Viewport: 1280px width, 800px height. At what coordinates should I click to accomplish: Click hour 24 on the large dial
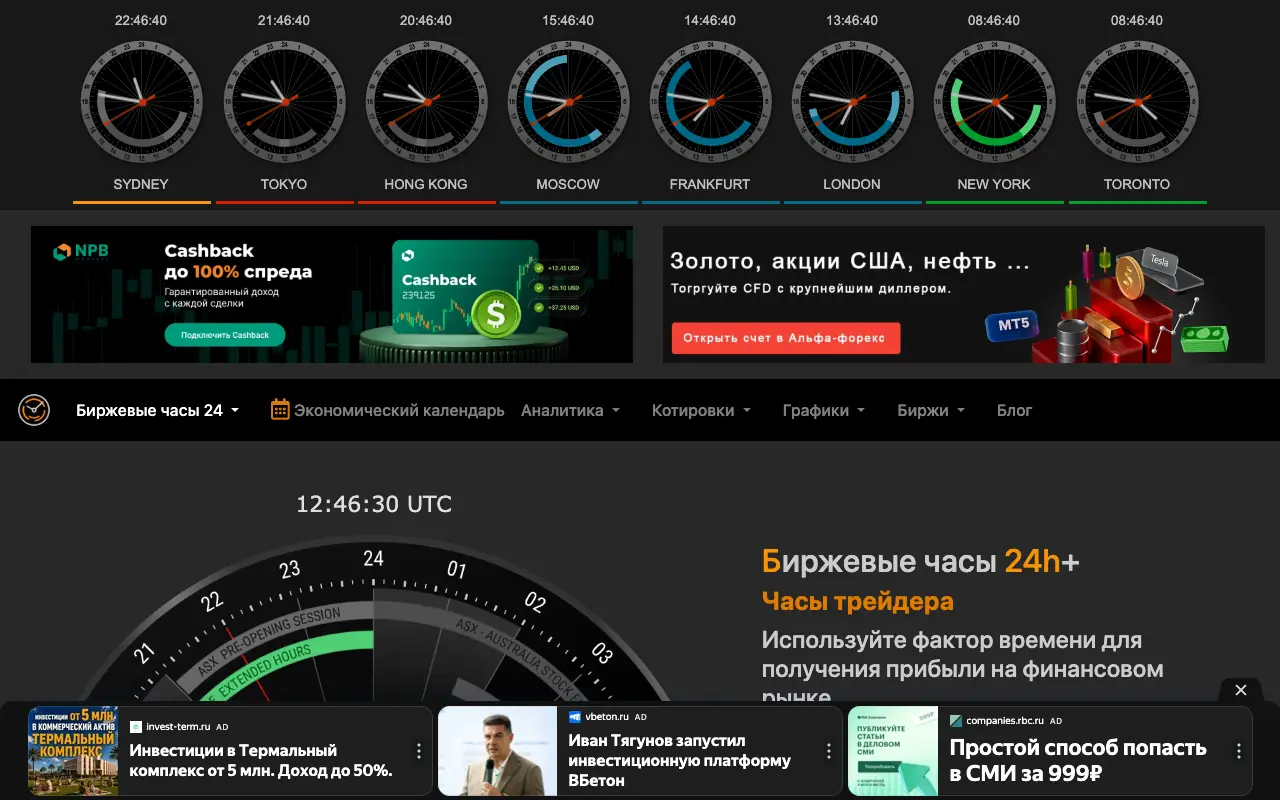click(373, 558)
